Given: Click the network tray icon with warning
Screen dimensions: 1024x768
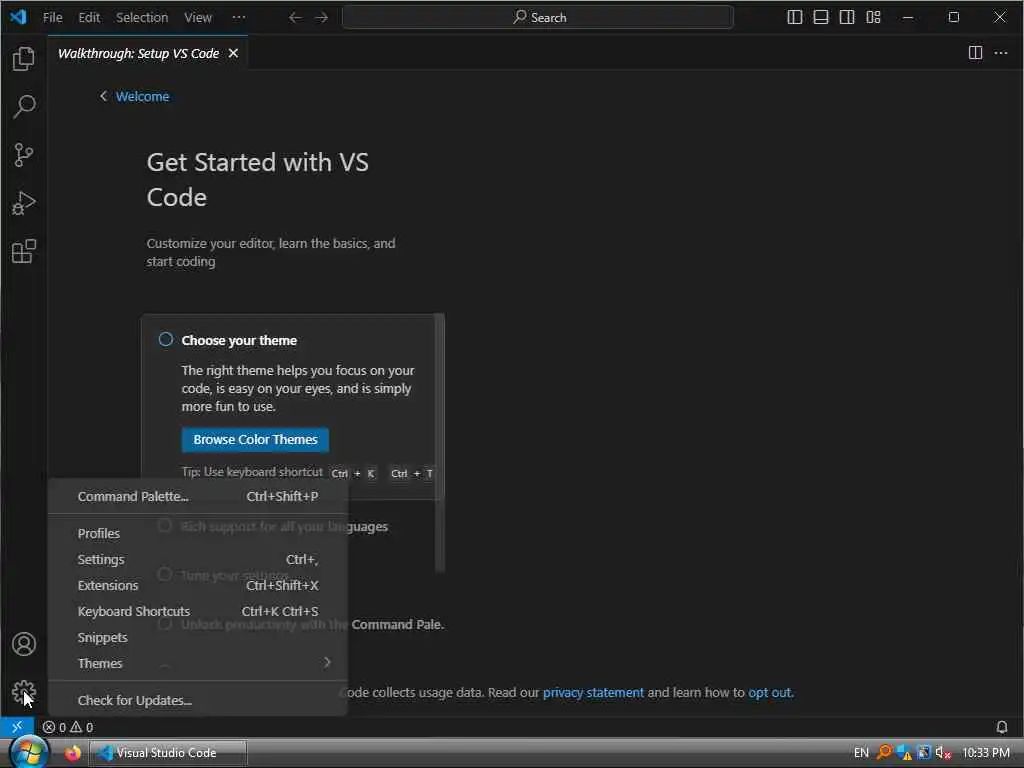Looking at the screenshot, I should (x=904, y=753).
